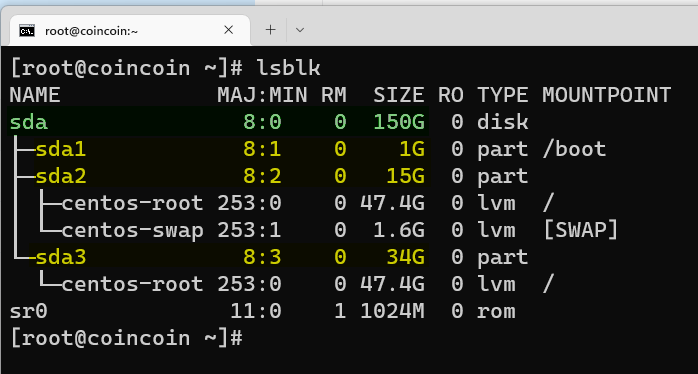
Task: Click the lsblk command text
Action: (x=288, y=68)
